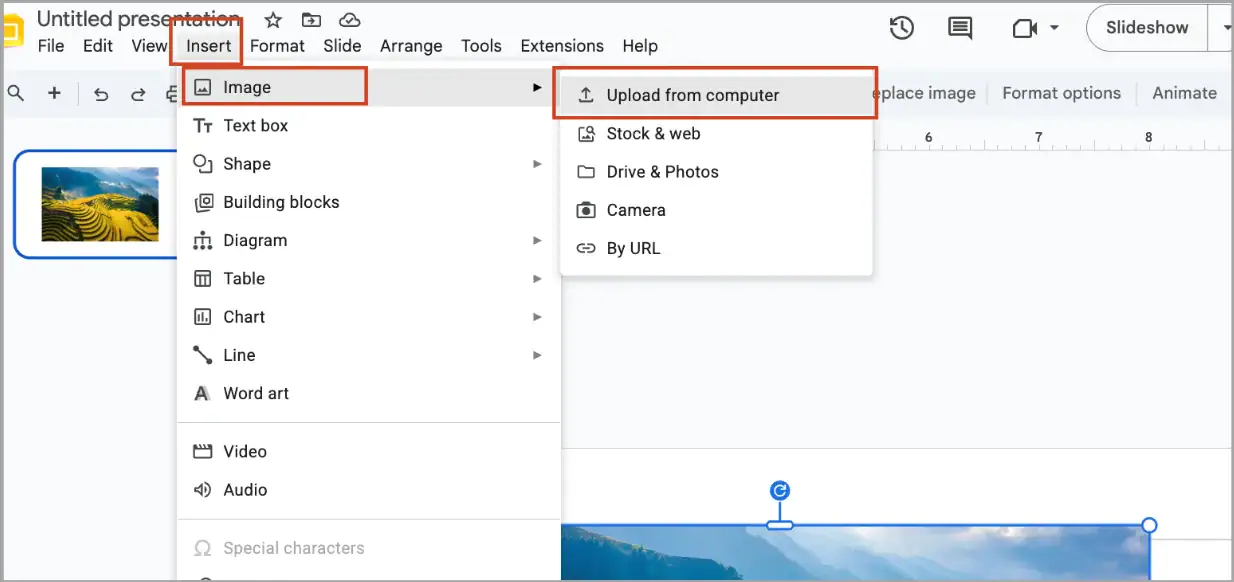Rename the Untitled presentation title
Viewport: 1234px width, 582px height.
pyautogui.click(x=138, y=18)
